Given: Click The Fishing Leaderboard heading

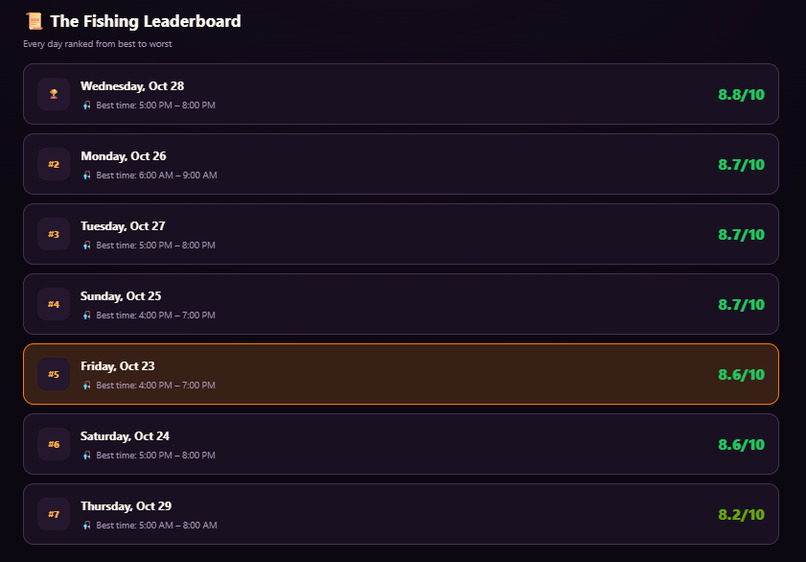Looking at the screenshot, I should tap(145, 21).
